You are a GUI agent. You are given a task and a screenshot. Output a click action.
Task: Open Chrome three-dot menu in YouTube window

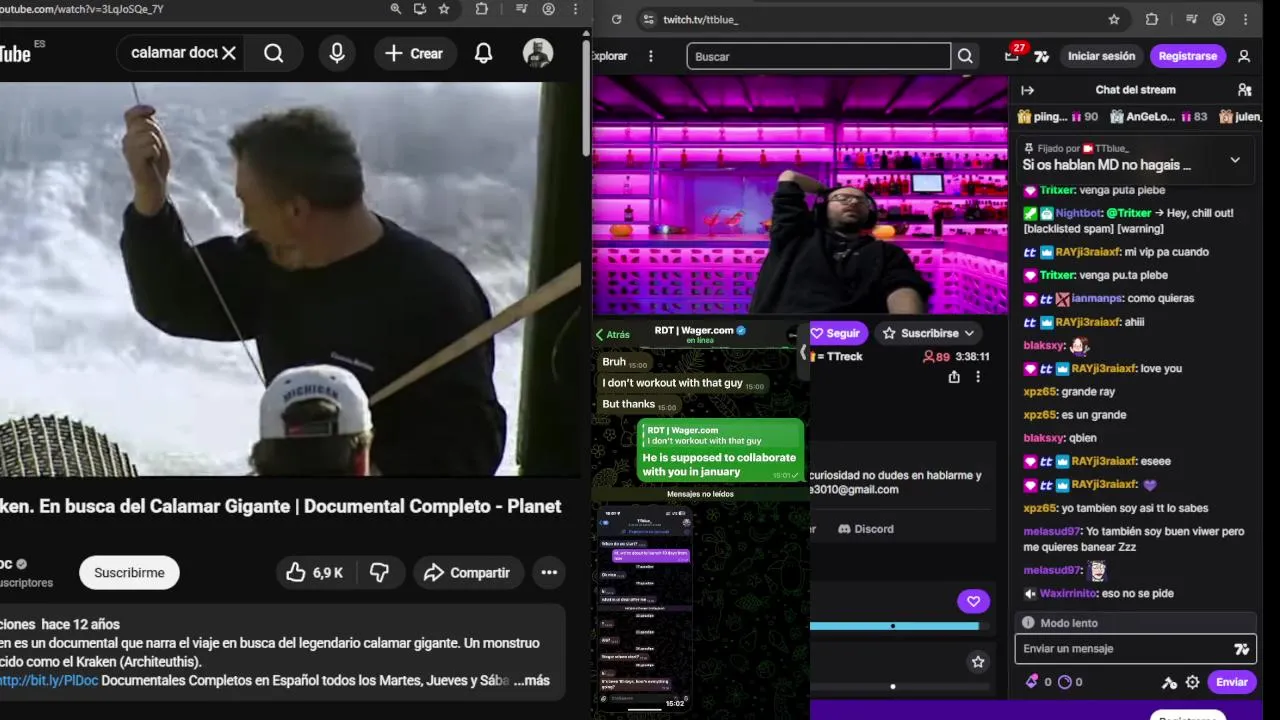click(x=575, y=9)
